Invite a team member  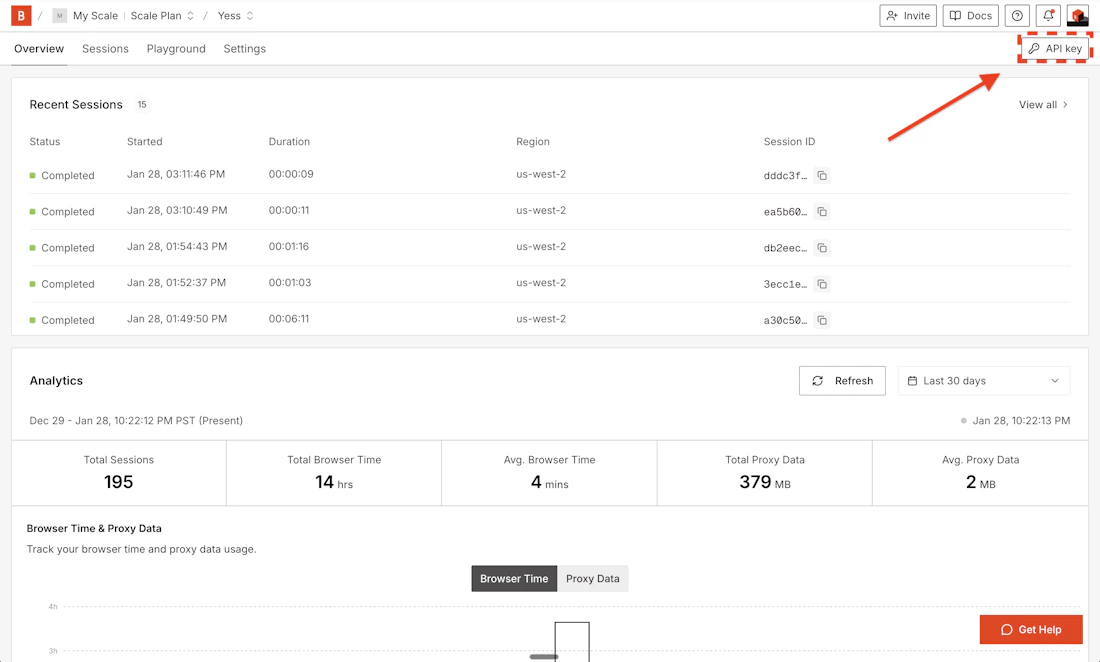pyautogui.click(x=907, y=15)
